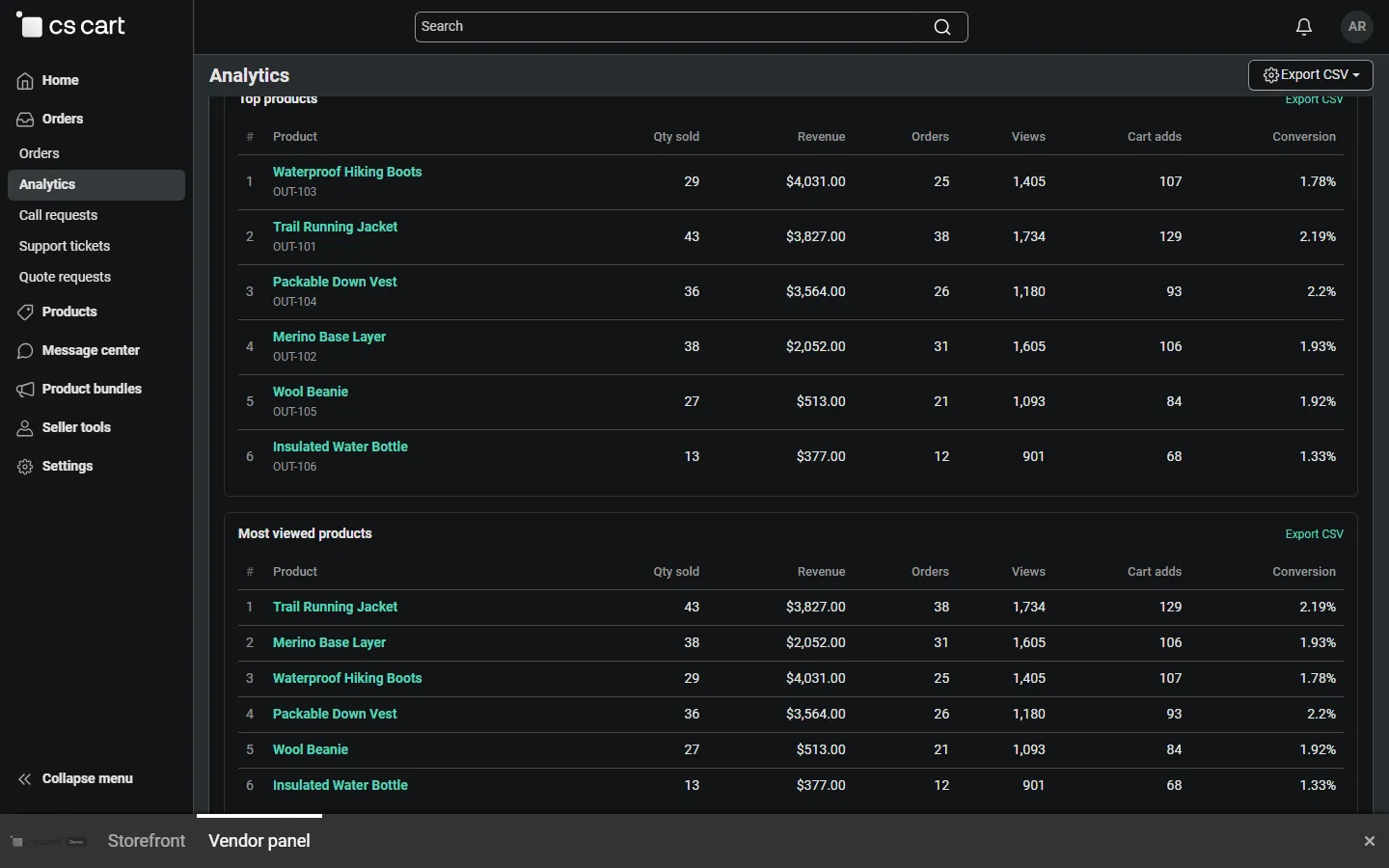
Task: Close the bottom demo panel bar
Action: (1370, 841)
